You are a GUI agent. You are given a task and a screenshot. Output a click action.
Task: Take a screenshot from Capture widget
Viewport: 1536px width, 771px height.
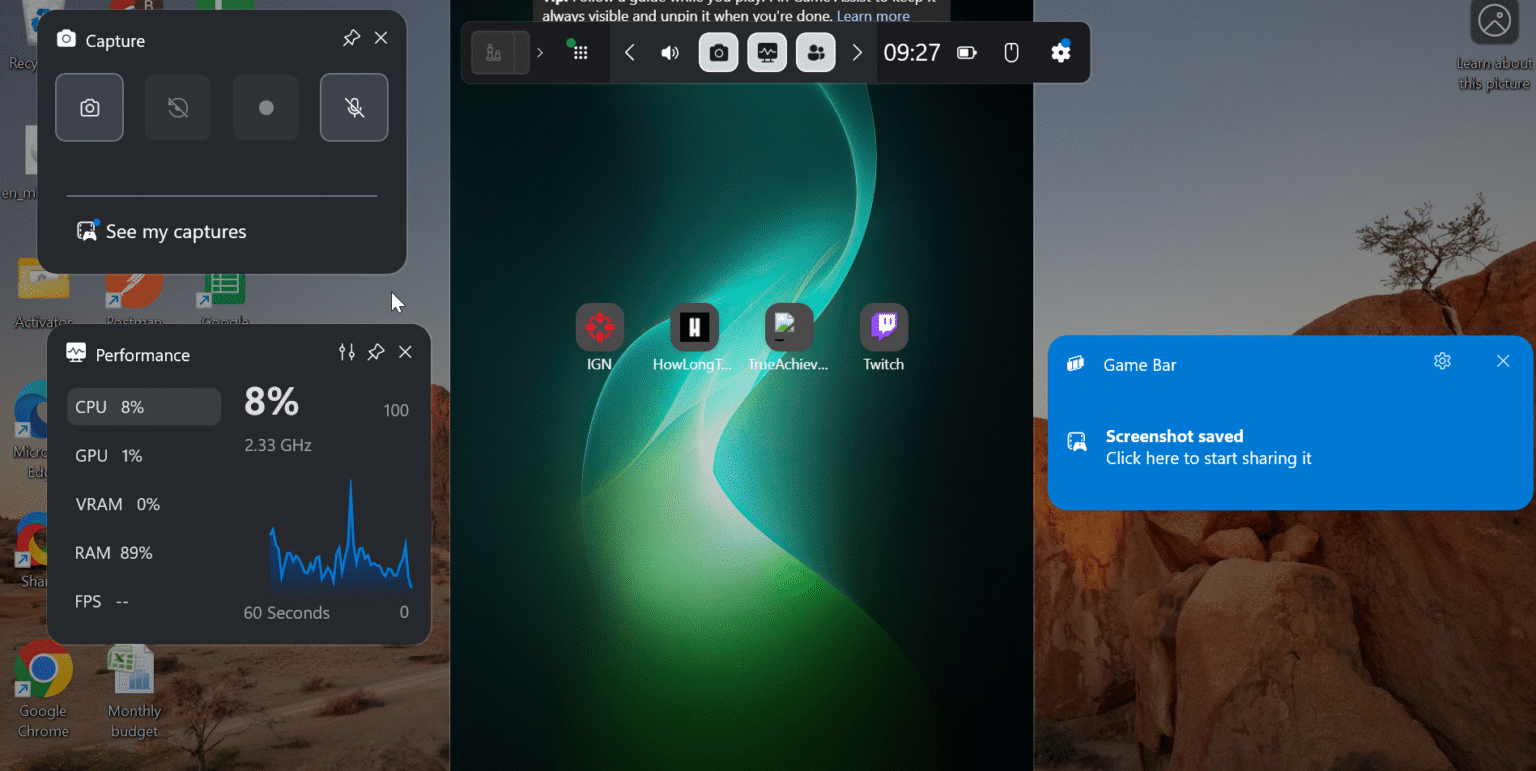coord(90,107)
